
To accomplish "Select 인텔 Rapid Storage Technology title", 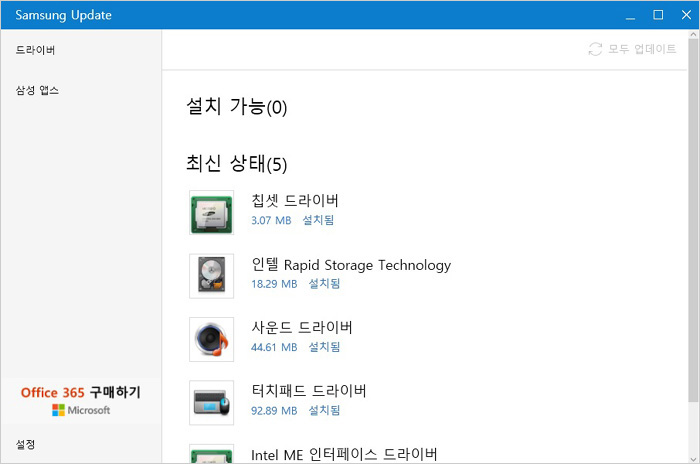I will click(x=351, y=265).
